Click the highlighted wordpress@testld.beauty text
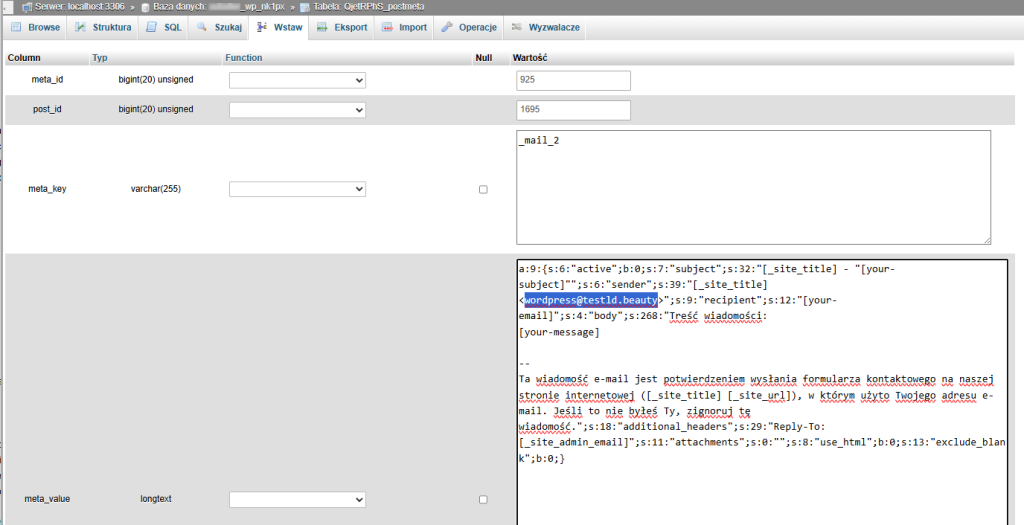Image resolution: width=1024 pixels, height=525 pixels. tap(591, 300)
